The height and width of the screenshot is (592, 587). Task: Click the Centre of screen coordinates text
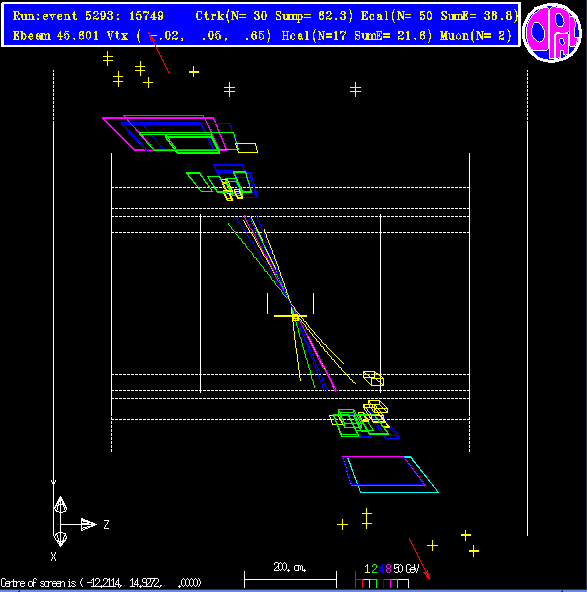[x=101, y=583]
